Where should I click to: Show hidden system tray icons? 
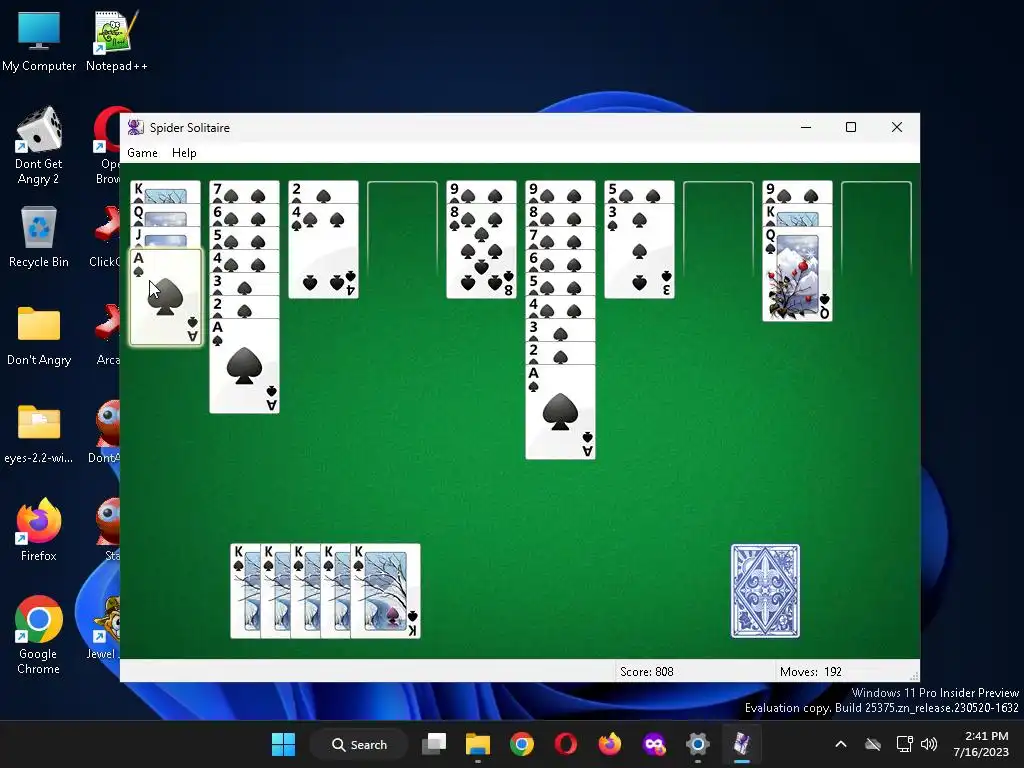click(x=841, y=744)
